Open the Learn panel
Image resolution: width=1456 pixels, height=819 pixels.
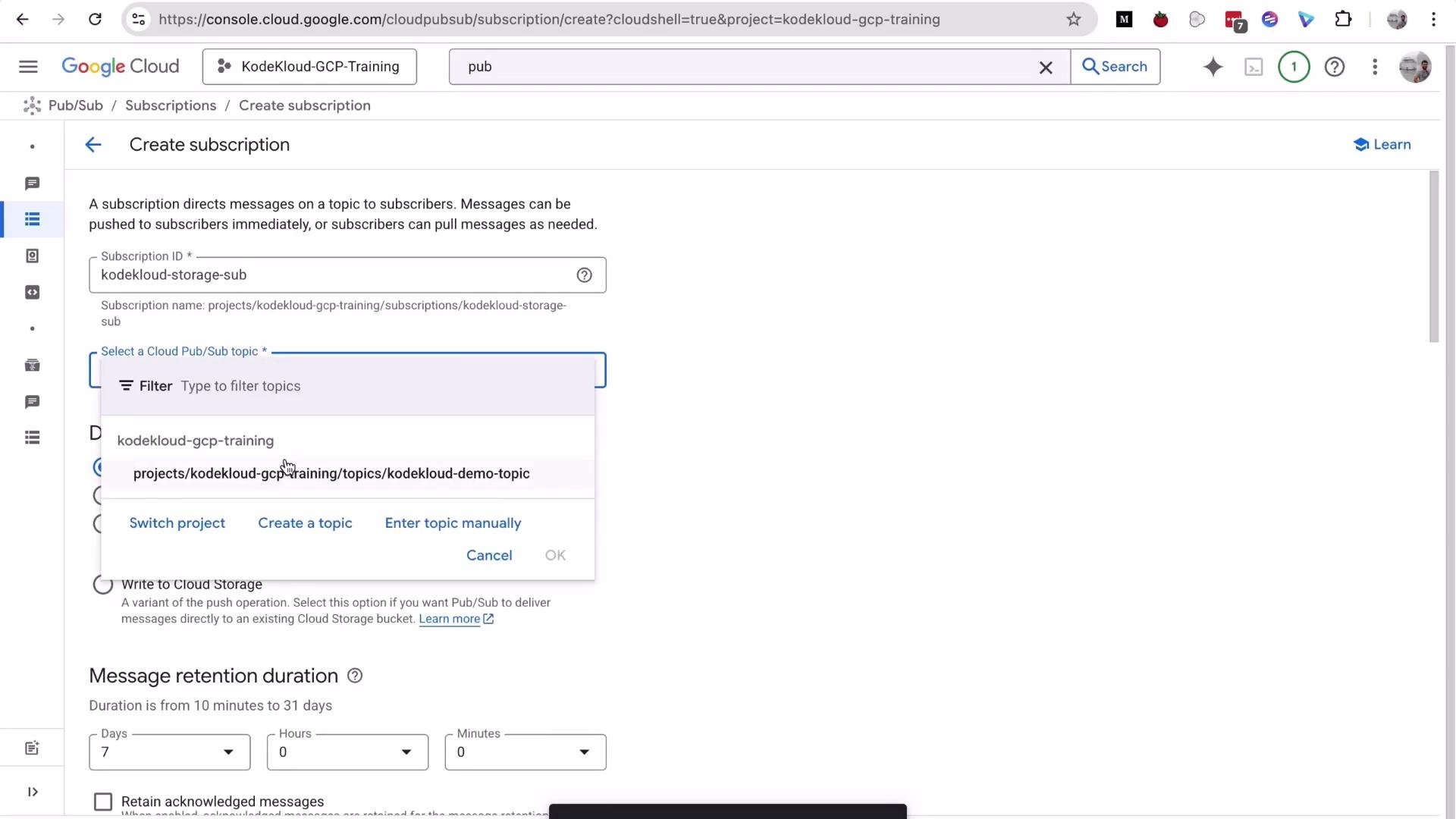coord(1382,145)
